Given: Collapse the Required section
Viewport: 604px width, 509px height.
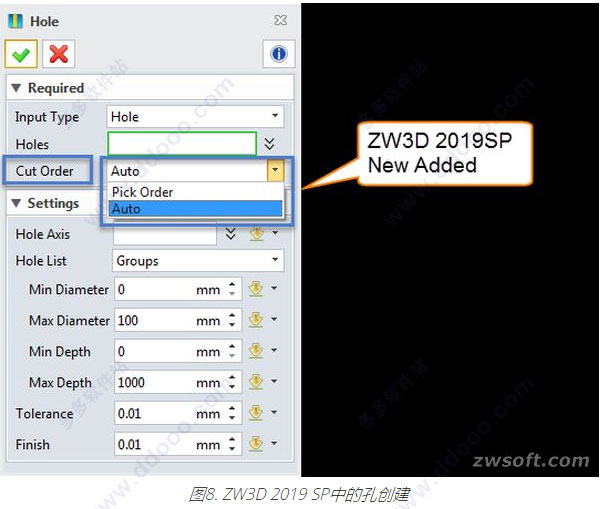Looking at the screenshot, I should tap(16, 88).
